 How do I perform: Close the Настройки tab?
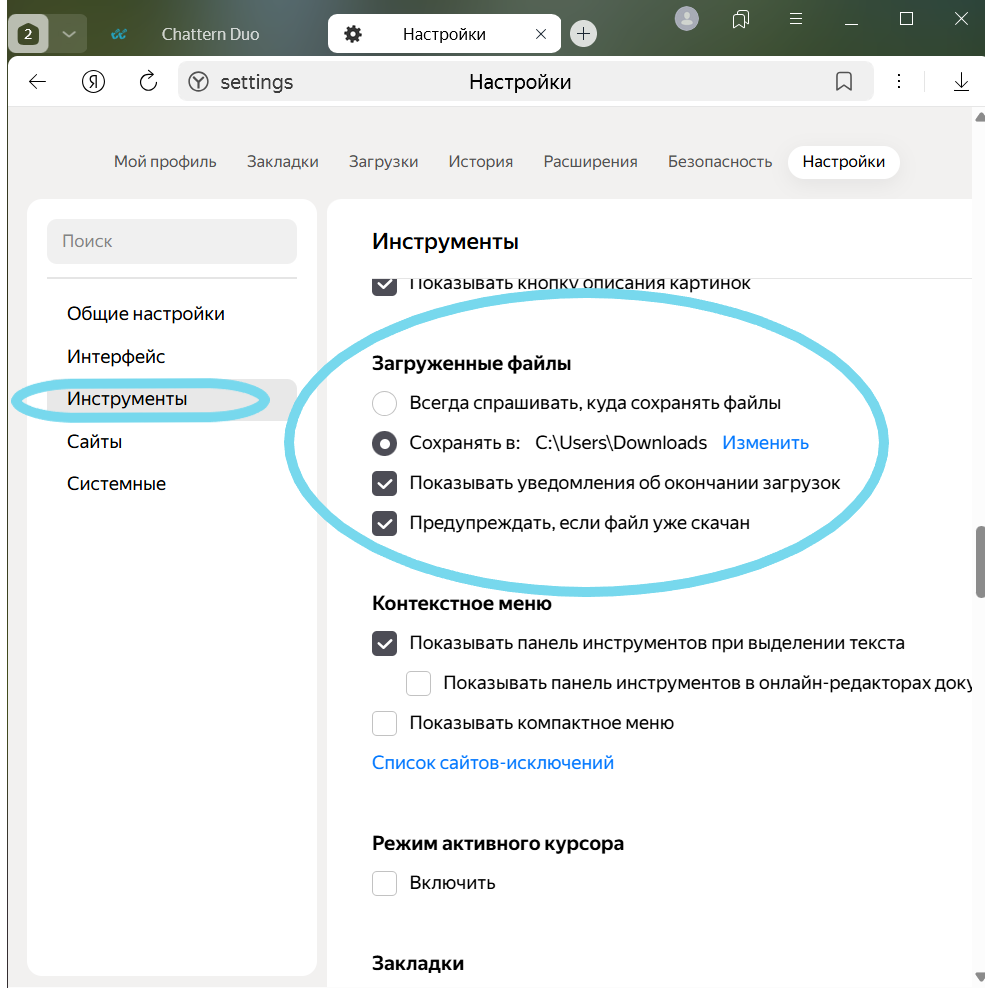(541, 34)
